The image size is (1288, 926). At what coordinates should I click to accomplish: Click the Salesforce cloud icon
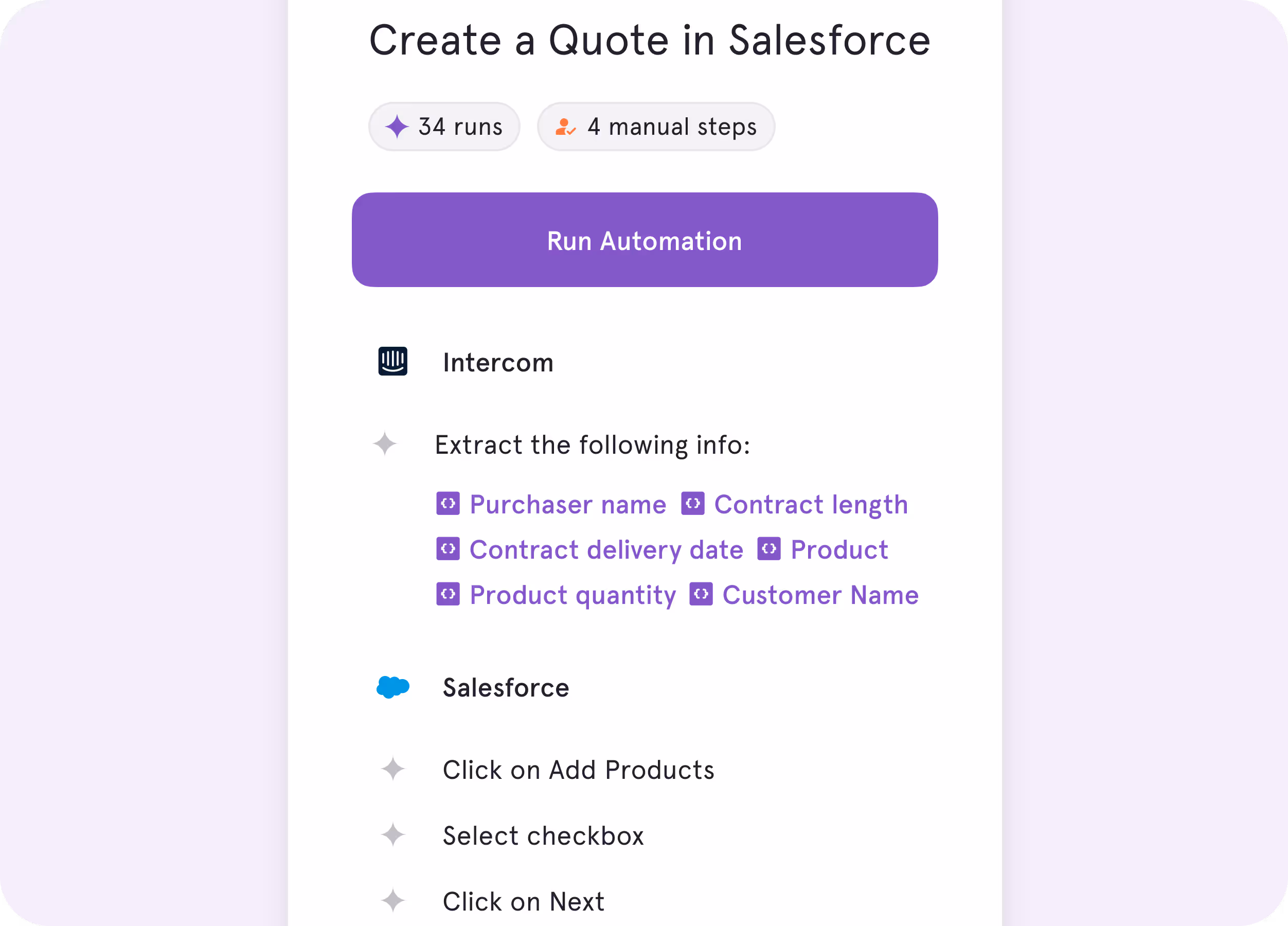(393, 687)
